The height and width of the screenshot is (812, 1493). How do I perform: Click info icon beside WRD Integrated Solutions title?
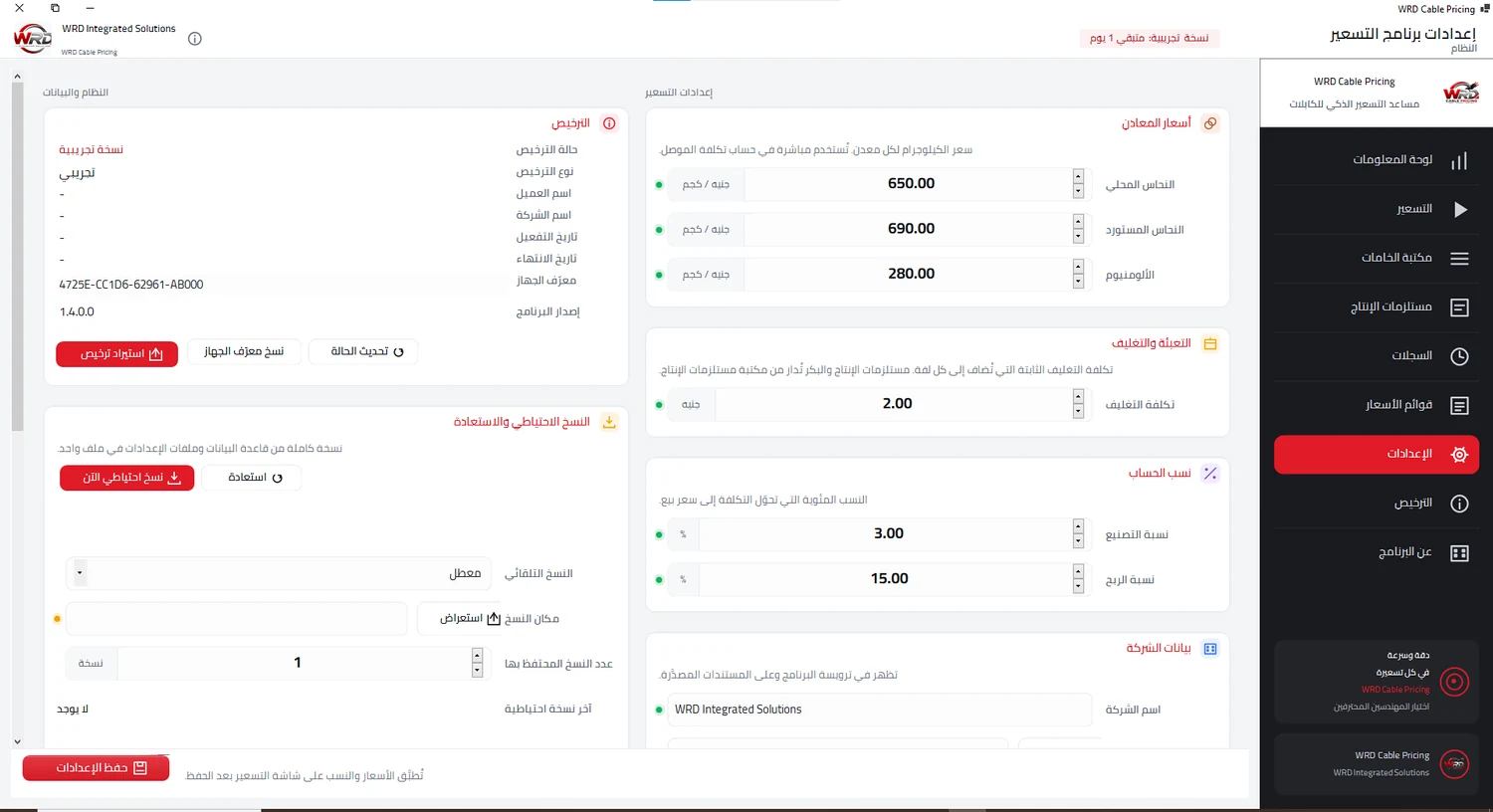tap(195, 39)
